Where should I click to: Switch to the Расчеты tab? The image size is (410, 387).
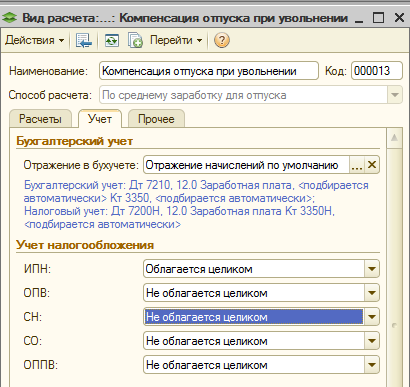coord(40,119)
